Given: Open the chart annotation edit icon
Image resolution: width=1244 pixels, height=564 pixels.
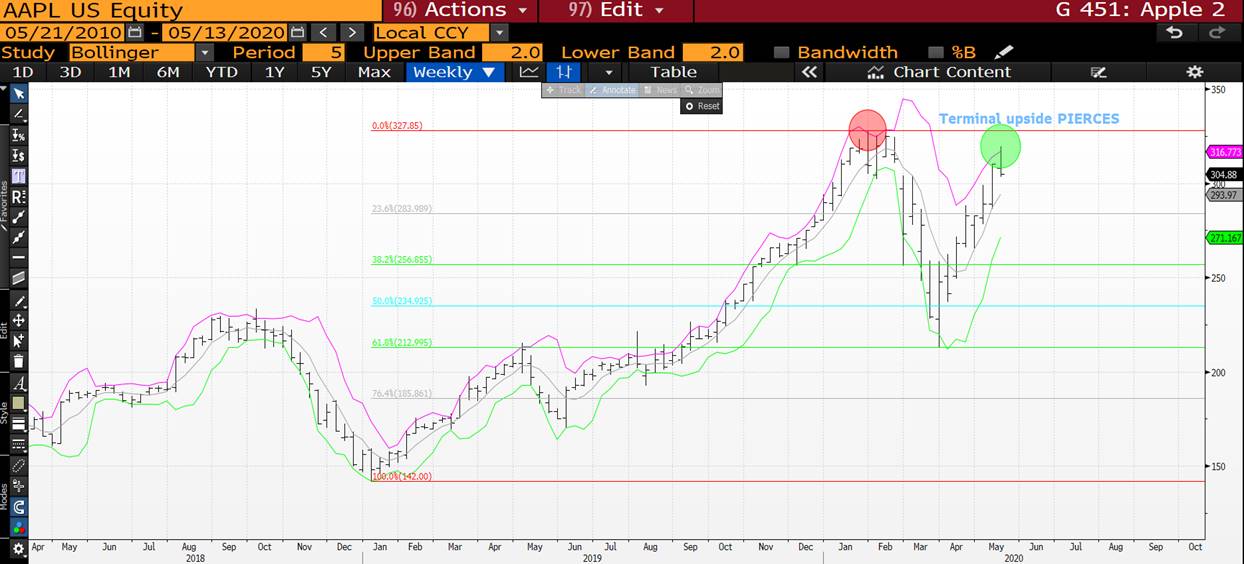Looking at the screenshot, I should 1099,72.
